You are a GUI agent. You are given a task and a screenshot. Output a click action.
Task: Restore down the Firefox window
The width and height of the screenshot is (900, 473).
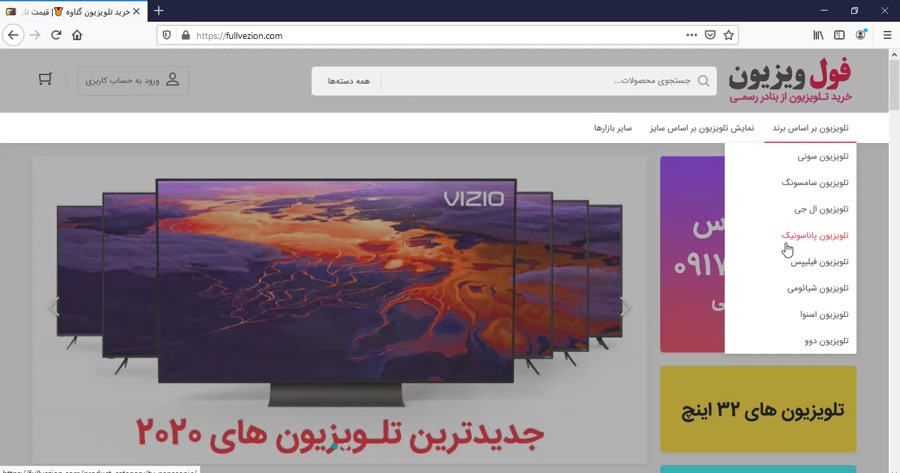(x=854, y=11)
